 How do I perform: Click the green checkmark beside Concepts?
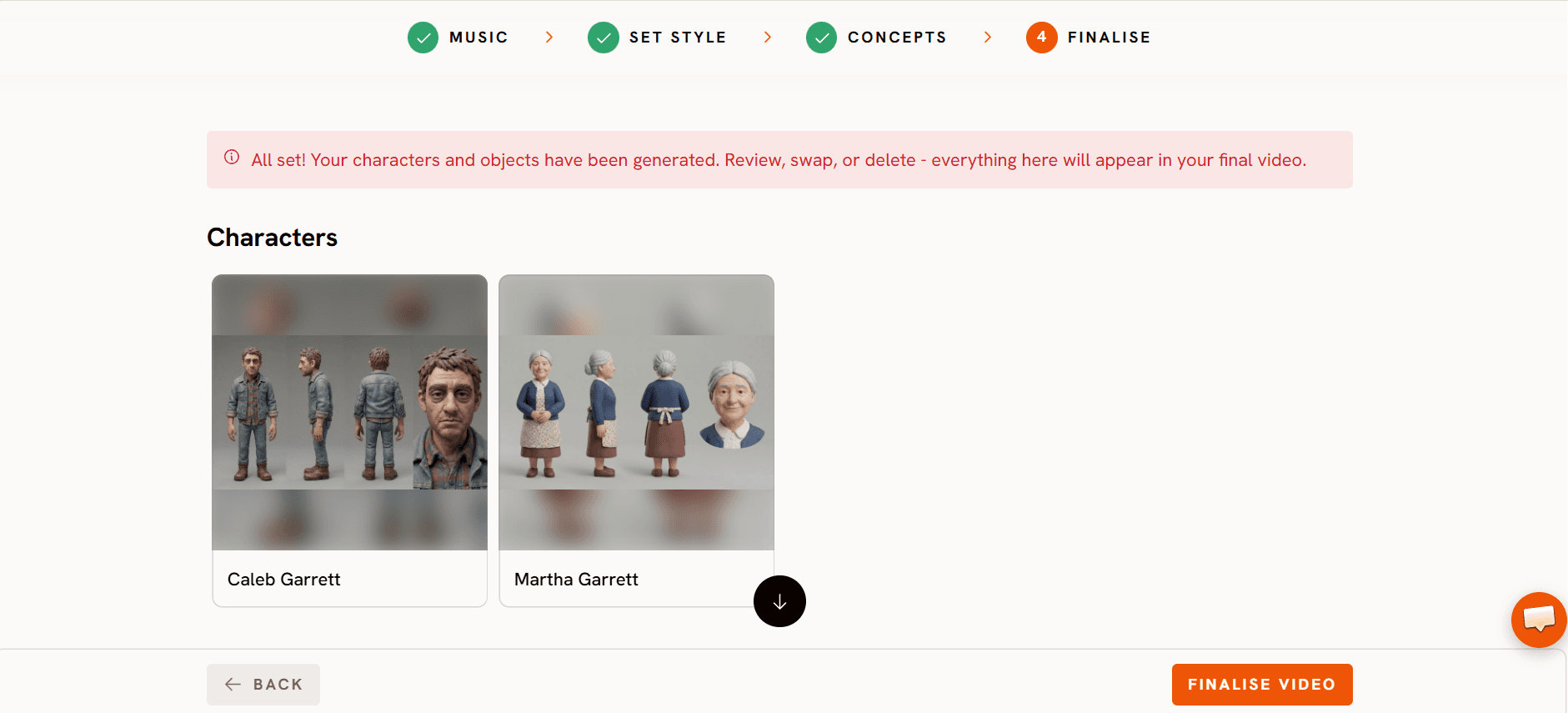tap(821, 38)
